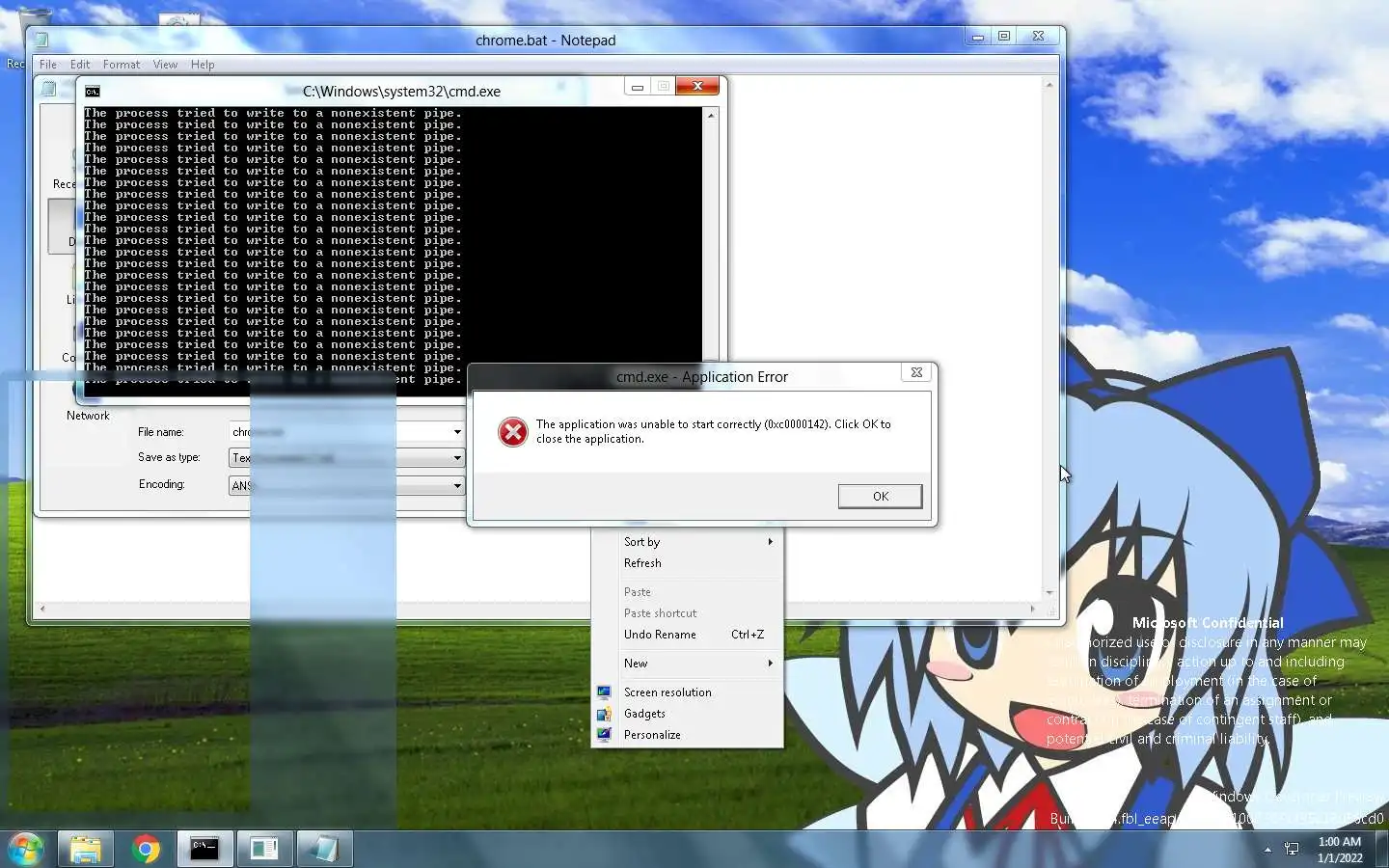Click cmd scrollbar up arrow
The width and height of the screenshot is (1389, 868).
[711, 115]
